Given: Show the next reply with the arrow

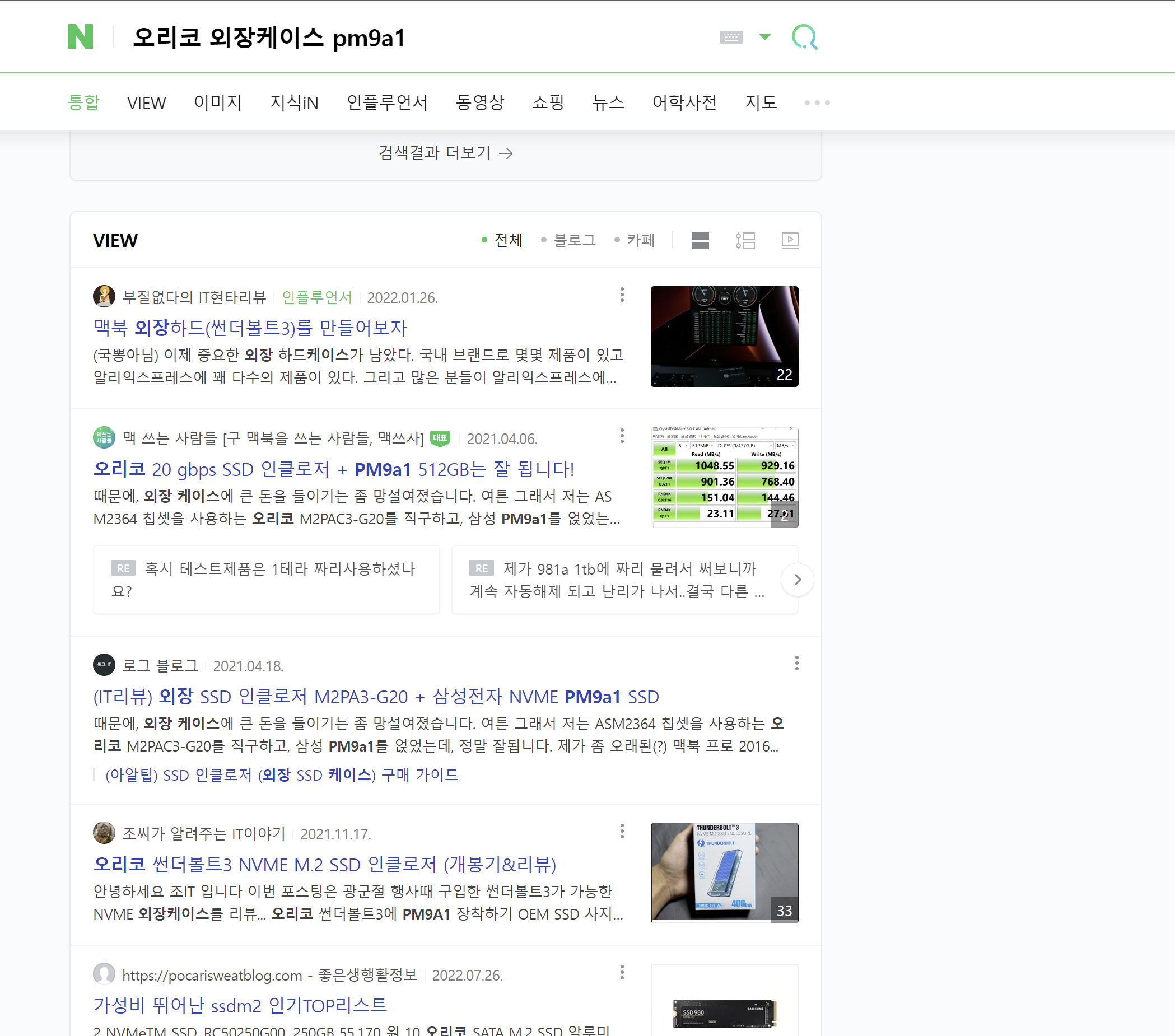Looking at the screenshot, I should click(x=797, y=580).
